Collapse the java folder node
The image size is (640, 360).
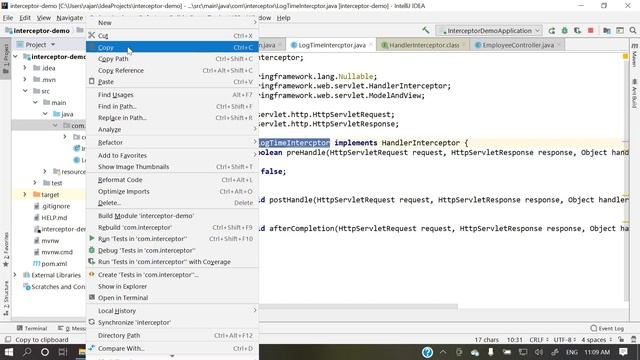45,113
